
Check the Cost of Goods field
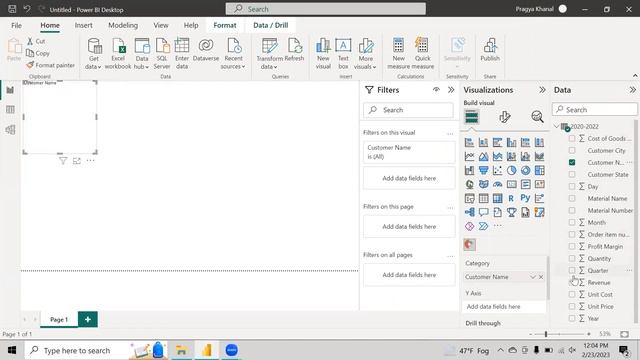572,138
